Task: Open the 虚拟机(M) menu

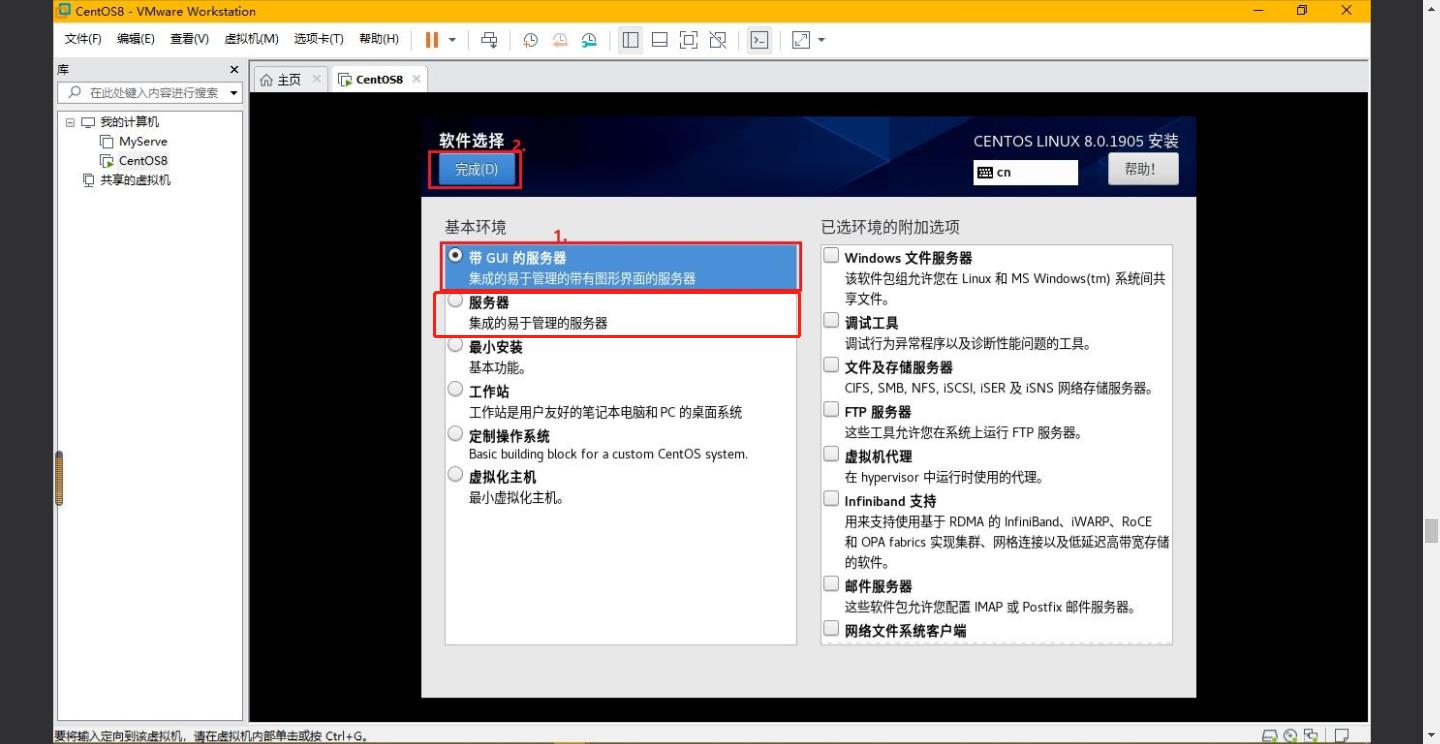Action: tap(251, 39)
